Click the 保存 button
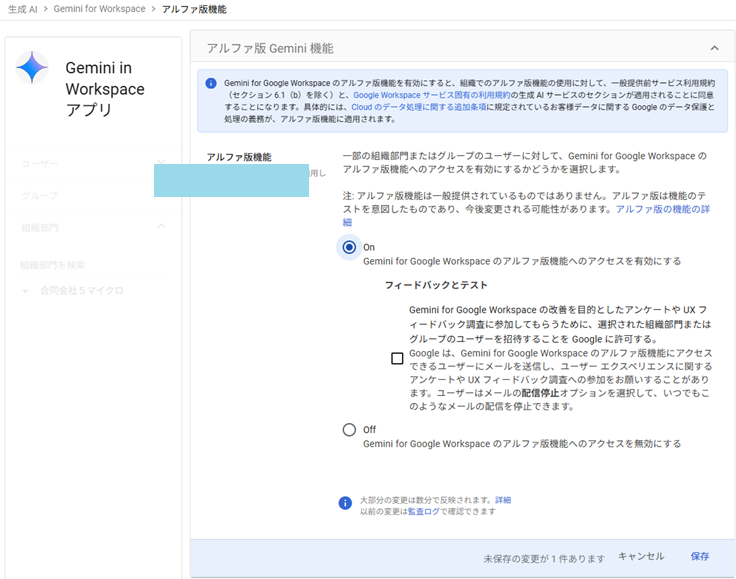736x579 pixels. pos(700,556)
